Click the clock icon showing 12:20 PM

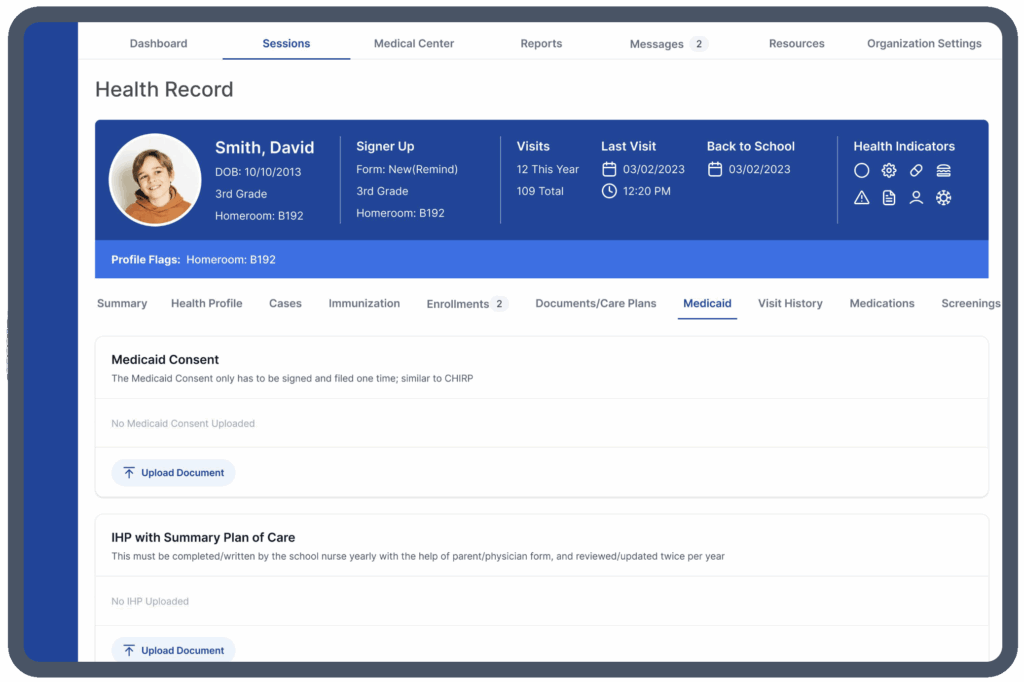pos(609,191)
